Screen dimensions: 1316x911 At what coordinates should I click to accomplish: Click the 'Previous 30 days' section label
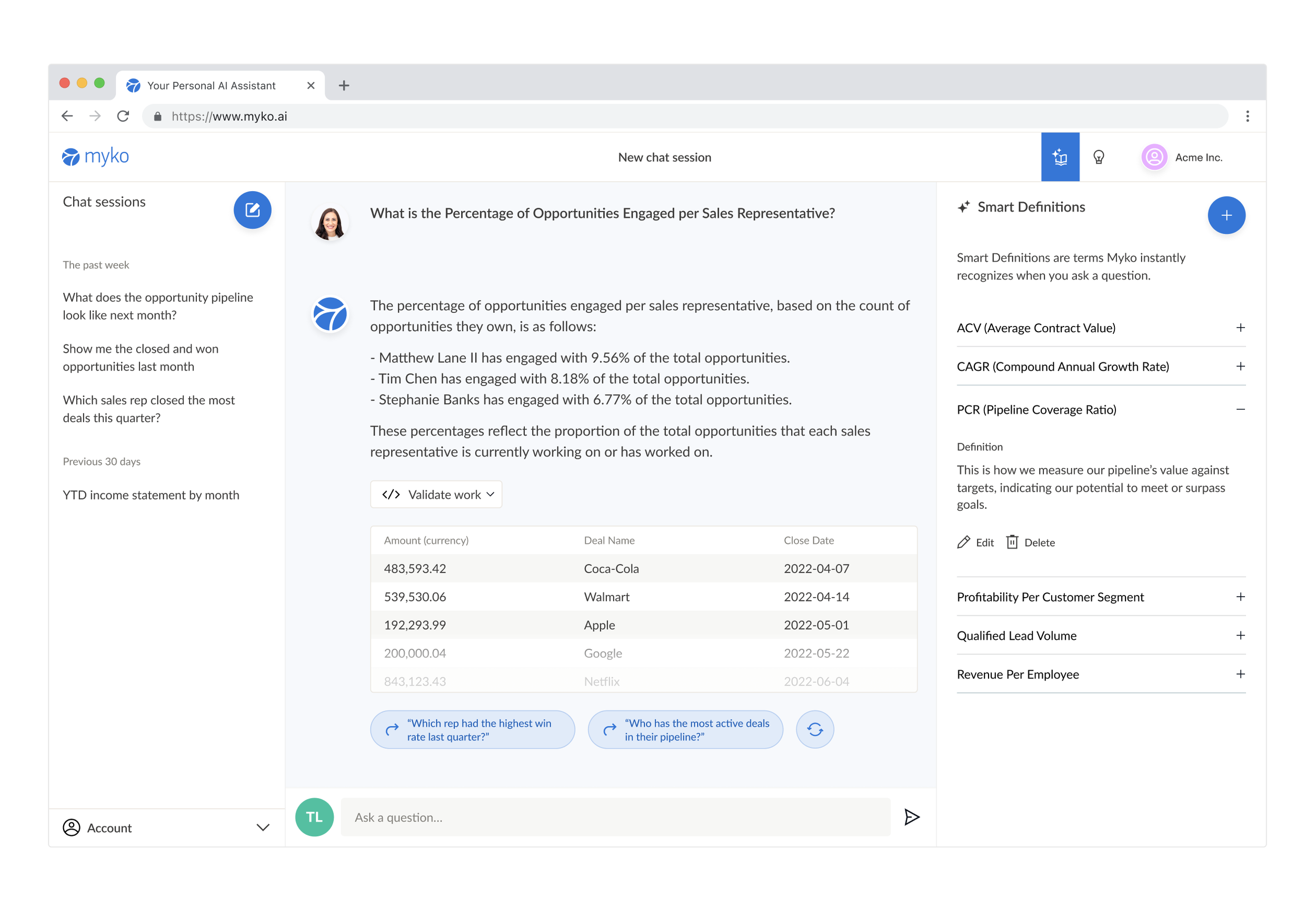pyautogui.click(x=102, y=462)
